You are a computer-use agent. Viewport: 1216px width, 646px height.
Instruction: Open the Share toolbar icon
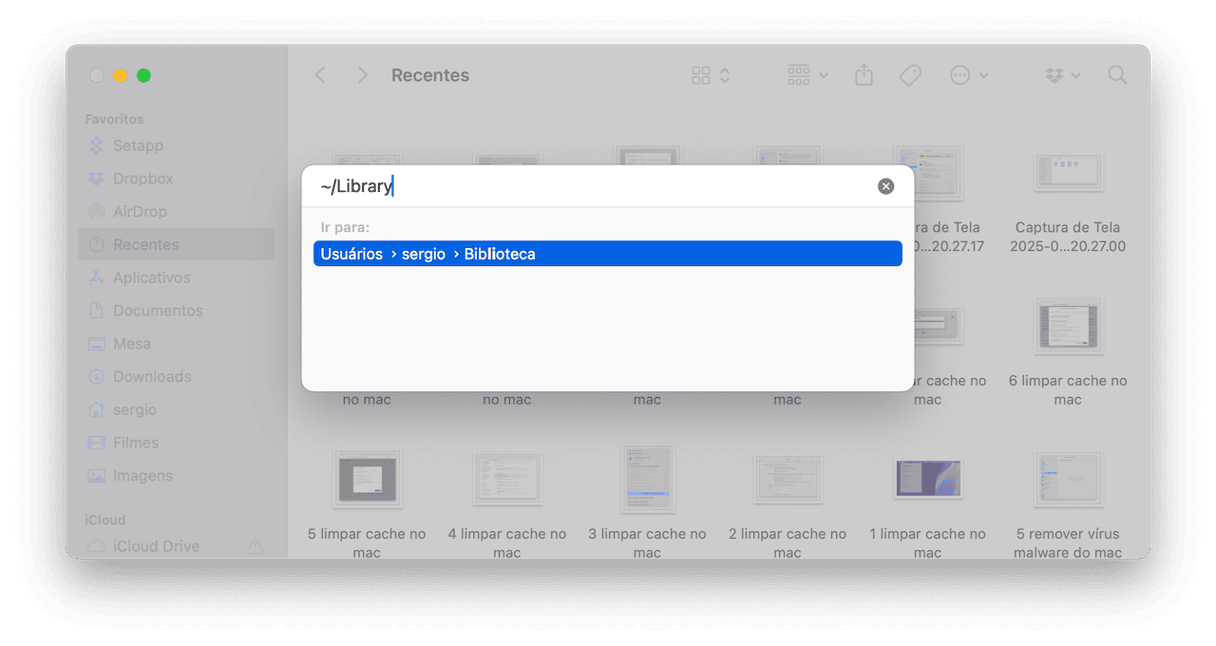click(x=864, y=75)
